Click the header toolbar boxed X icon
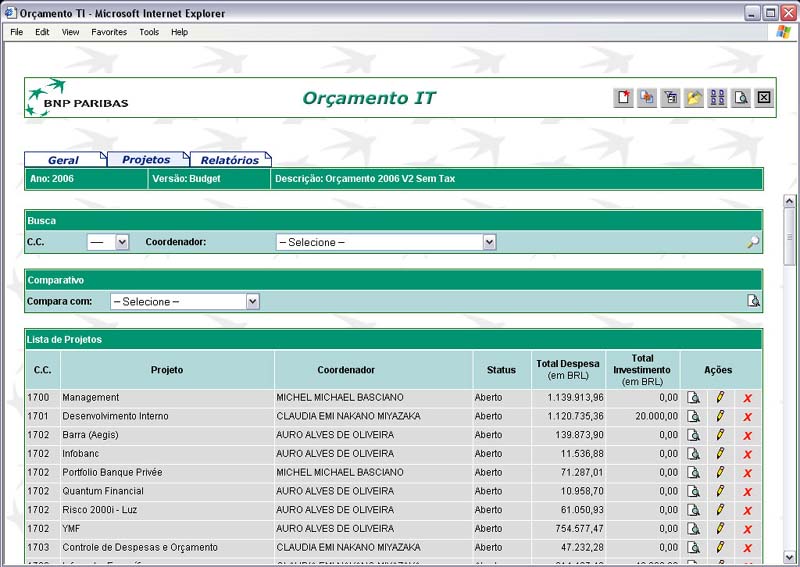 764,97
